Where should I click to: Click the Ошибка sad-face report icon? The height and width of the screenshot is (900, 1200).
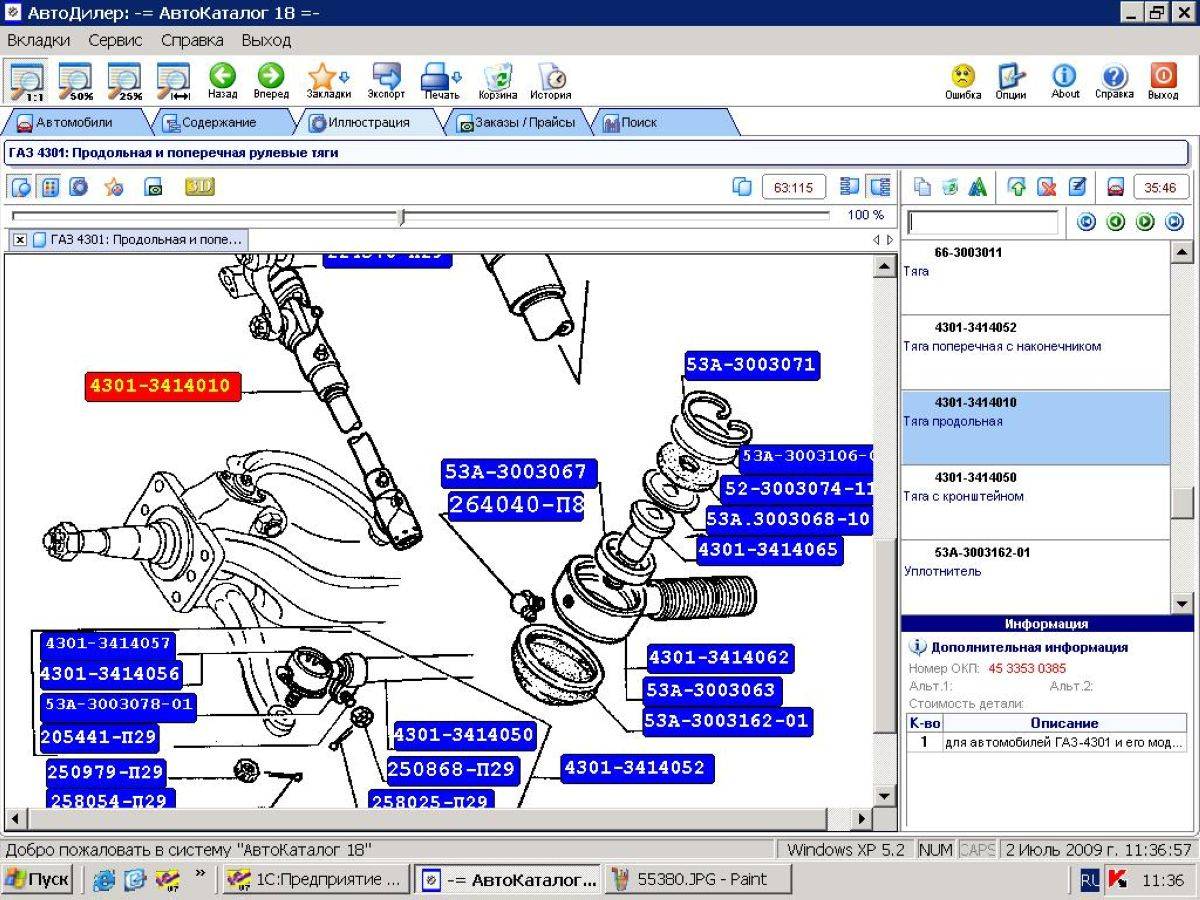963,80
